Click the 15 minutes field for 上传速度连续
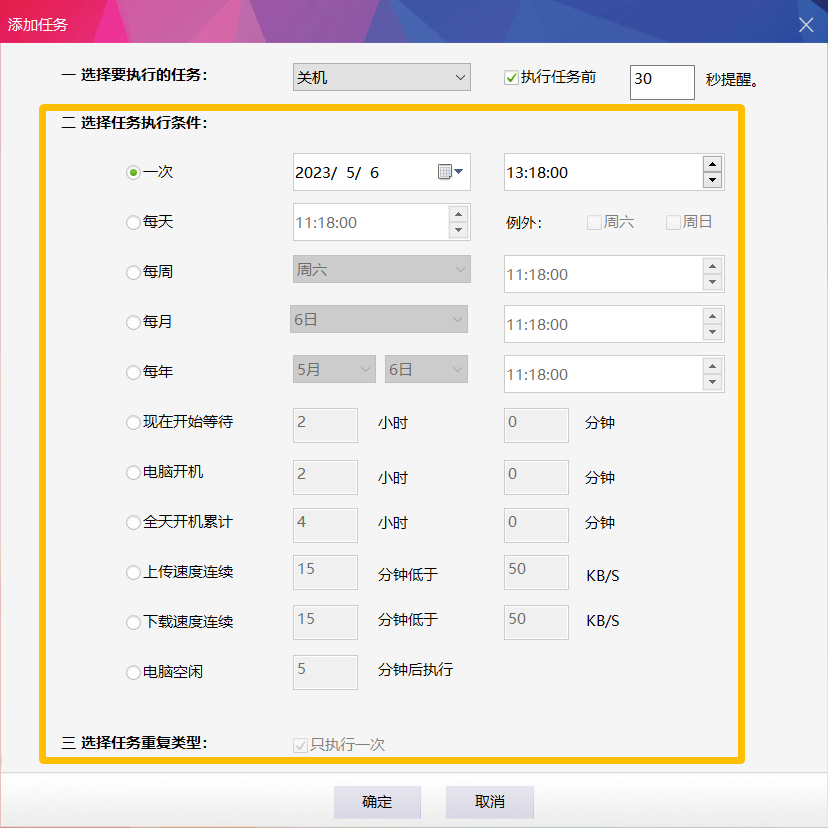 coord(325,572)
